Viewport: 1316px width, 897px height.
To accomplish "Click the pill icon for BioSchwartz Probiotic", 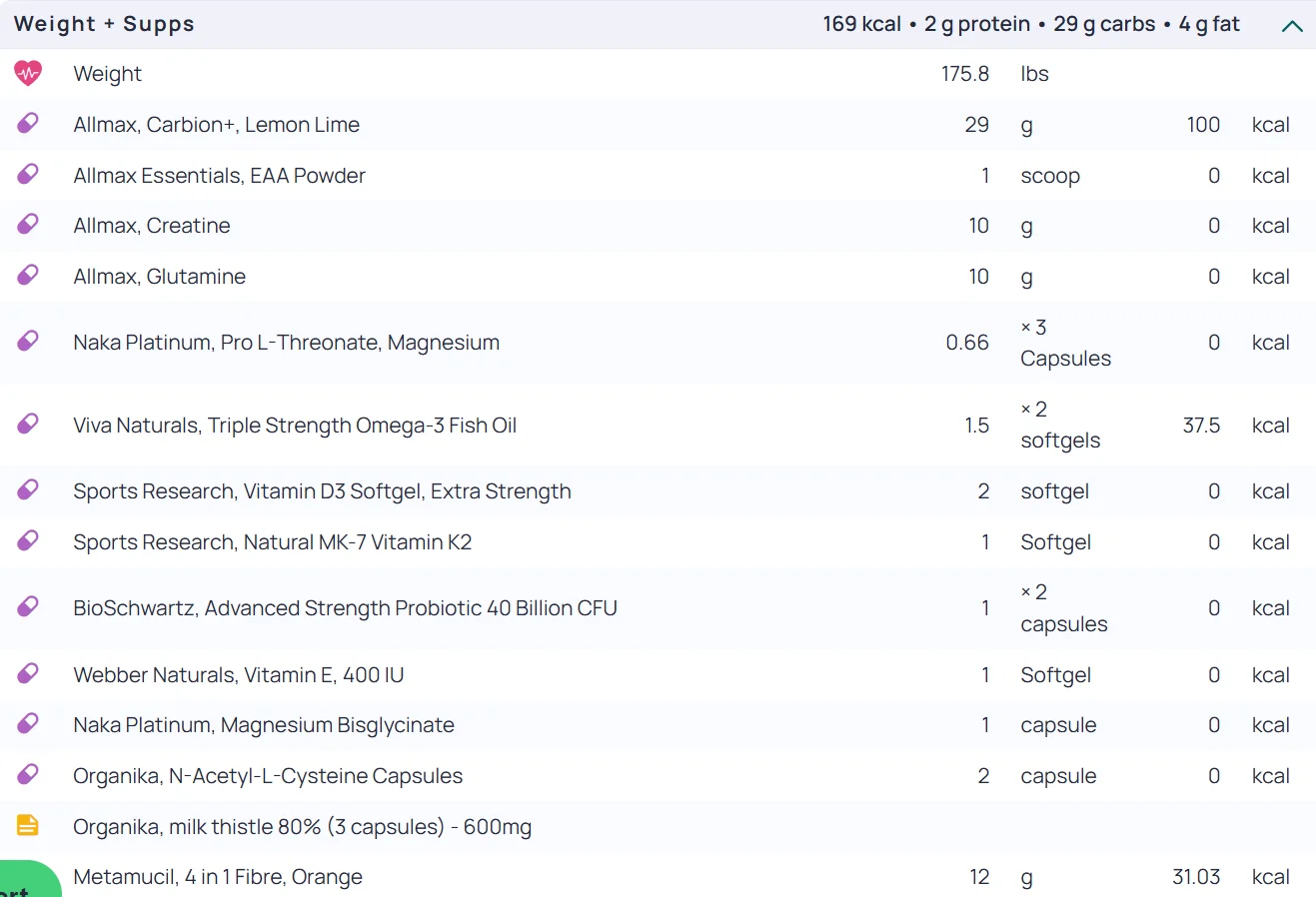I will point(28,607).
